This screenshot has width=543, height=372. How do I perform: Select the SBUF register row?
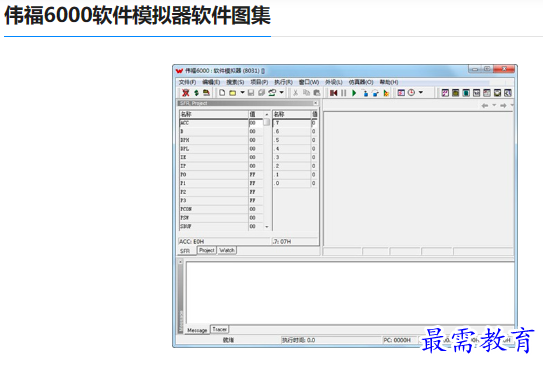click(221, 226)
